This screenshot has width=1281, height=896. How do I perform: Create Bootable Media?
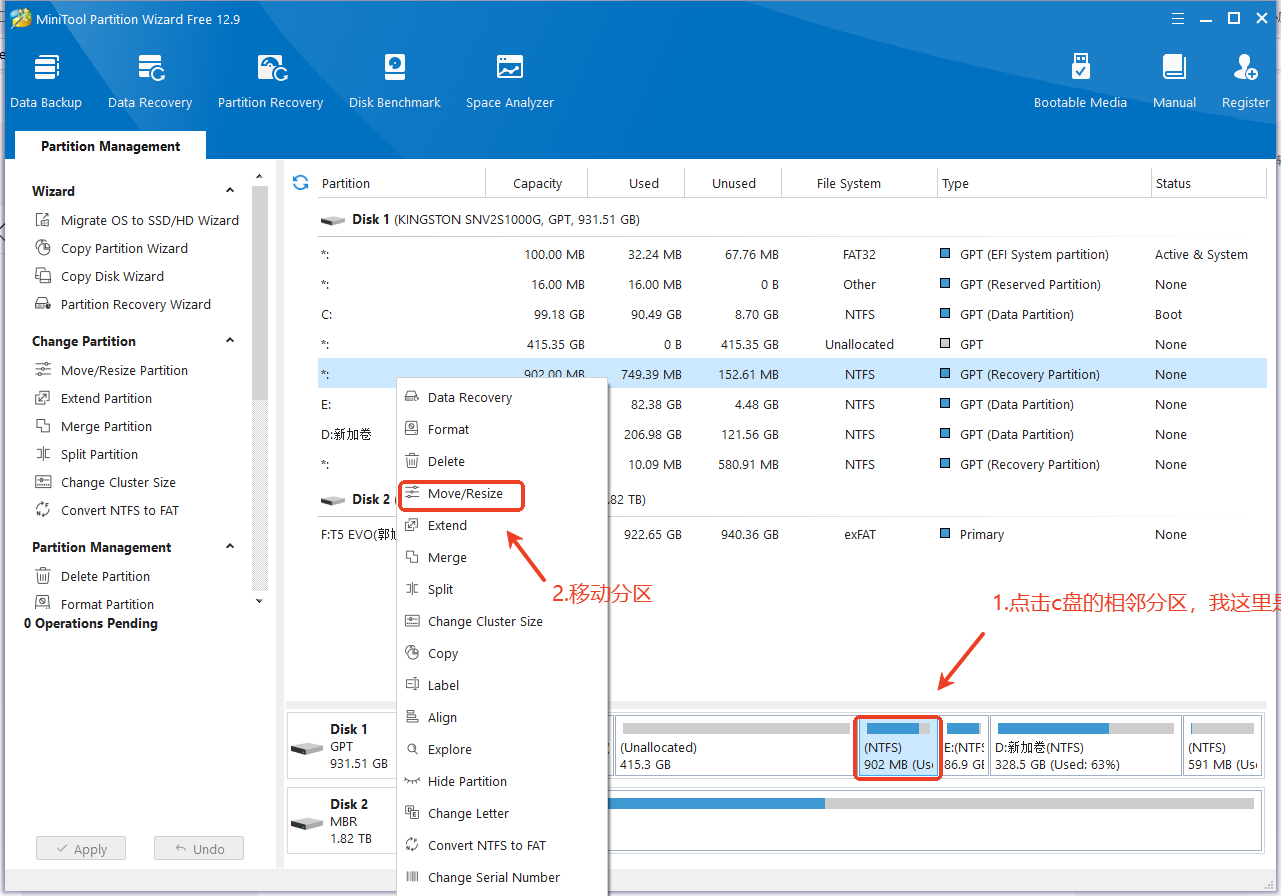1080,81
